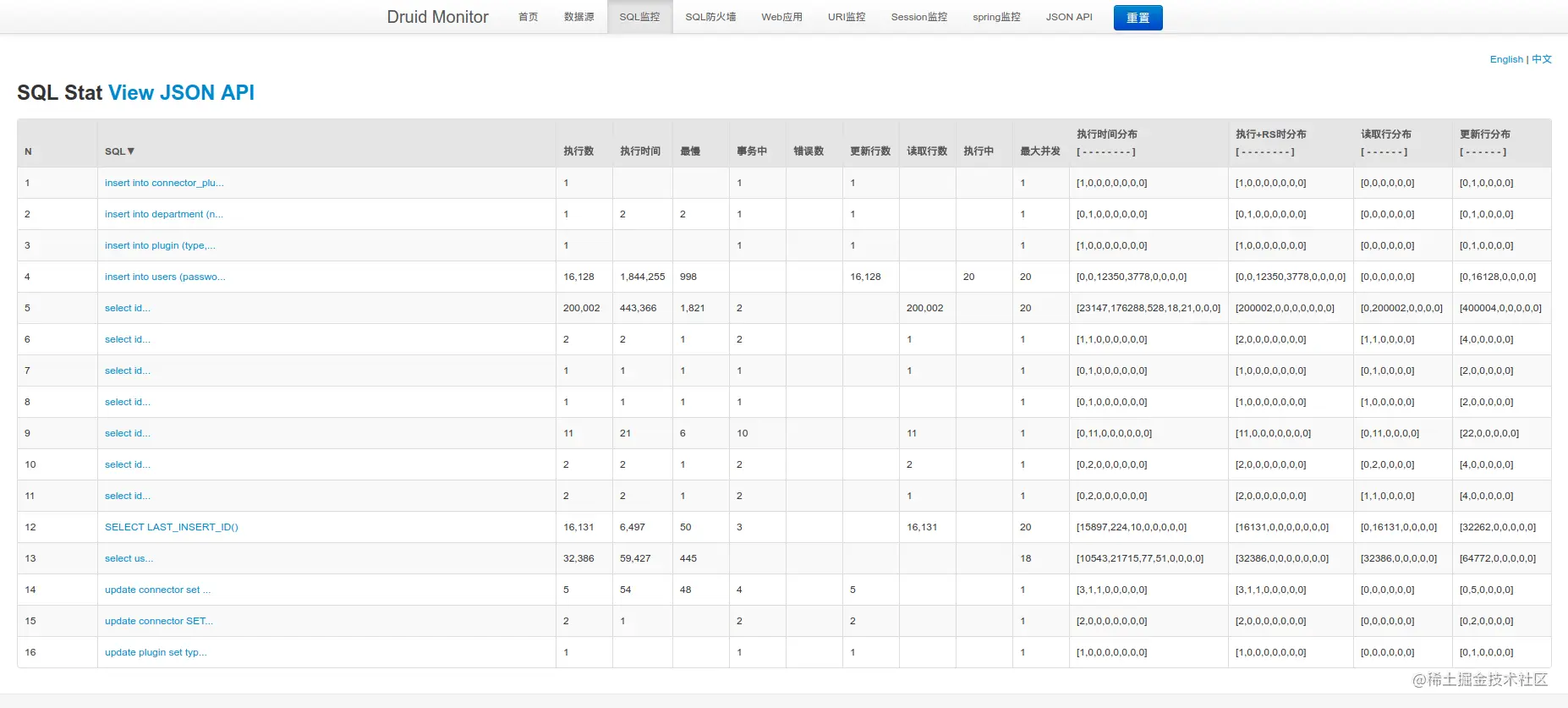Screen dimensions: 1568x708
Task: Open the 数据源 nav tab
Action: pos(579,17)
